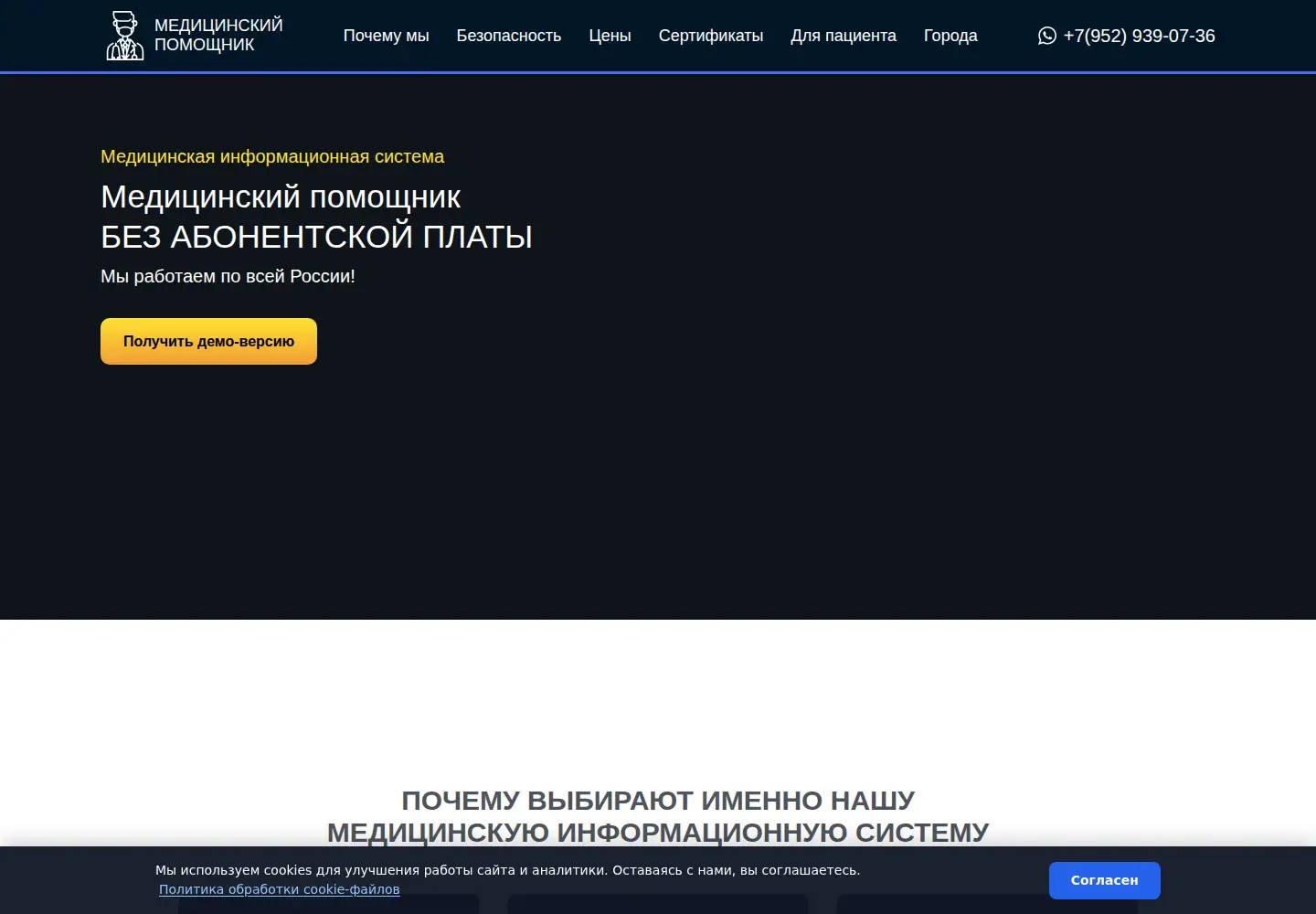Open the Политика обработки cookie-файлов link
The width and height of the screenshot is (1316, 914).
[x=280, y=889]
